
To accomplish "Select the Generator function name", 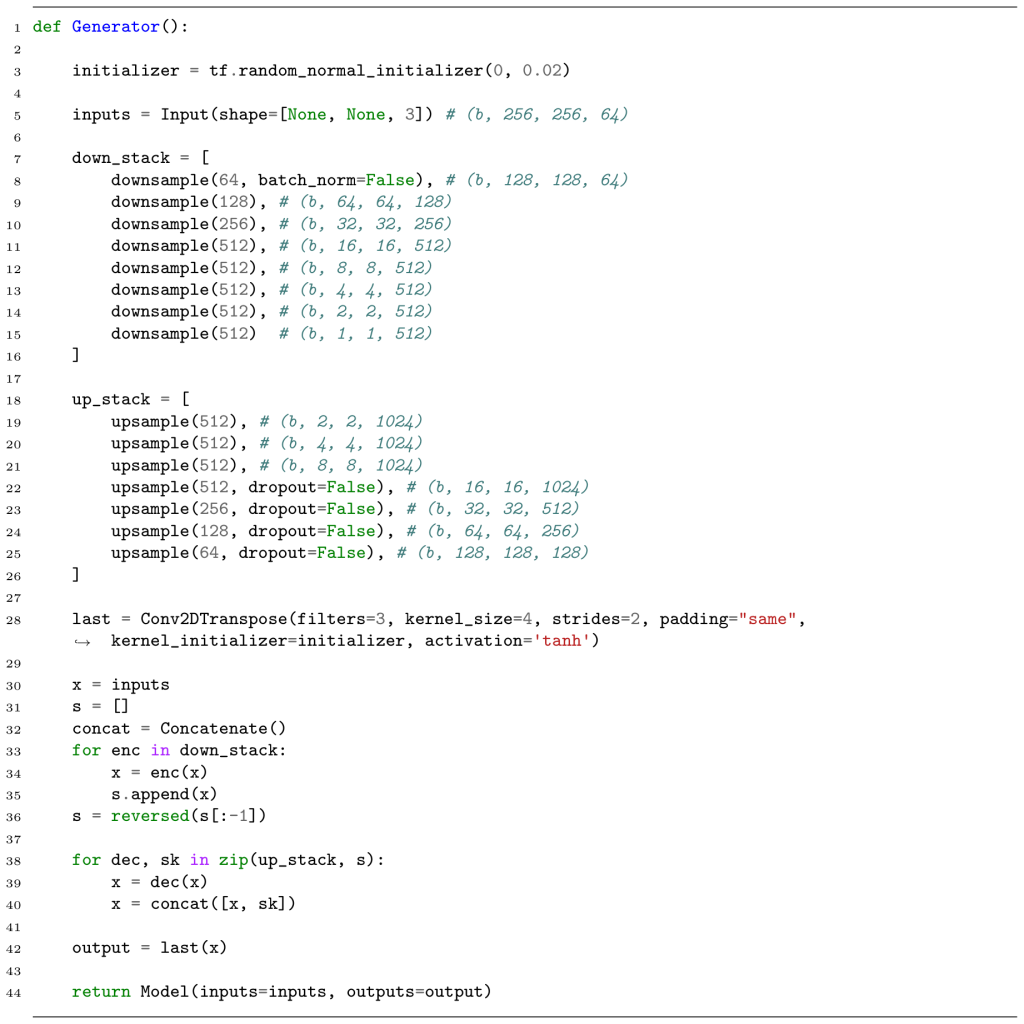I will coord(115,27).
